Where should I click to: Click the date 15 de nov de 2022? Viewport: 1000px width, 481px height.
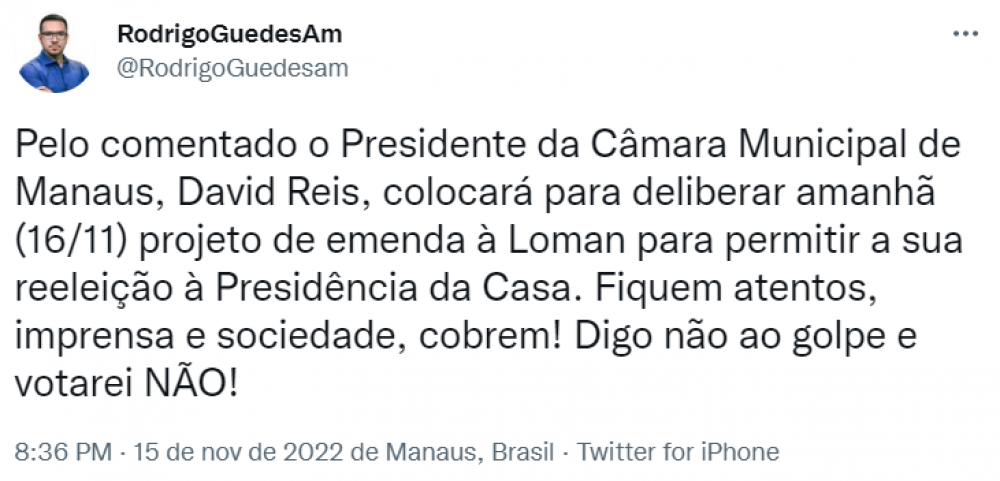(239, 452)
